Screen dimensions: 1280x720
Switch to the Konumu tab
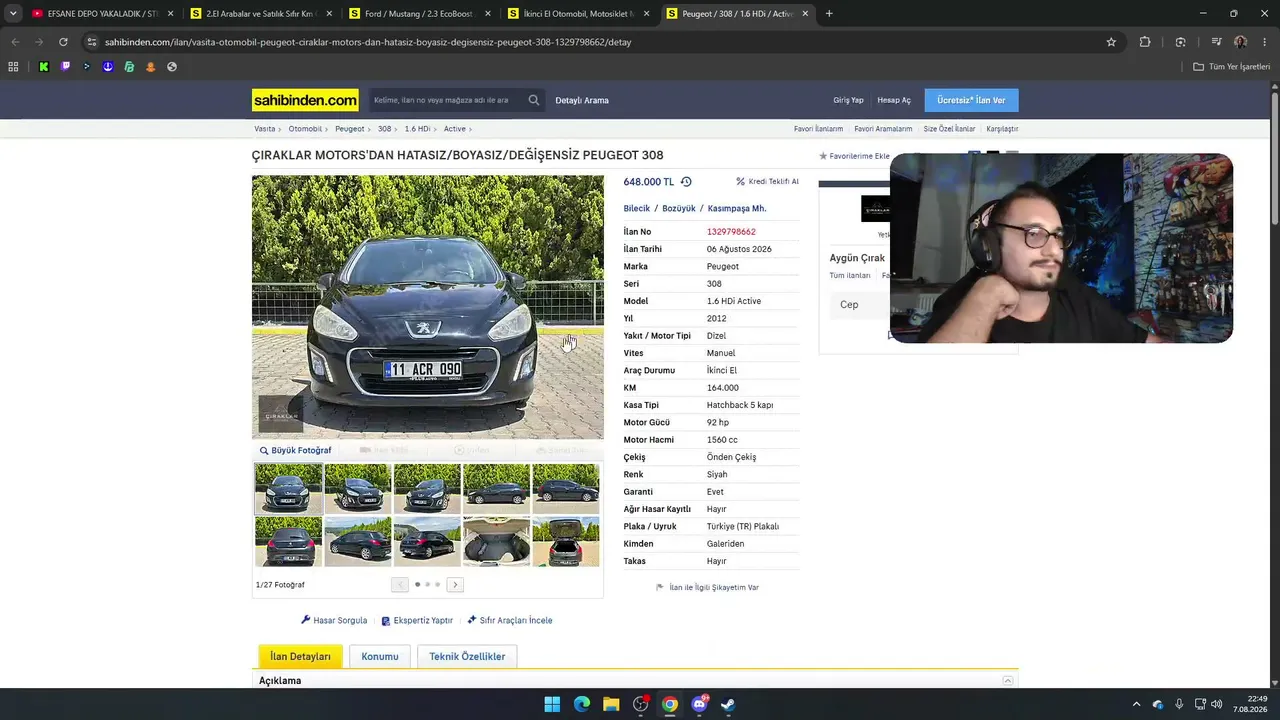(380, 656)
